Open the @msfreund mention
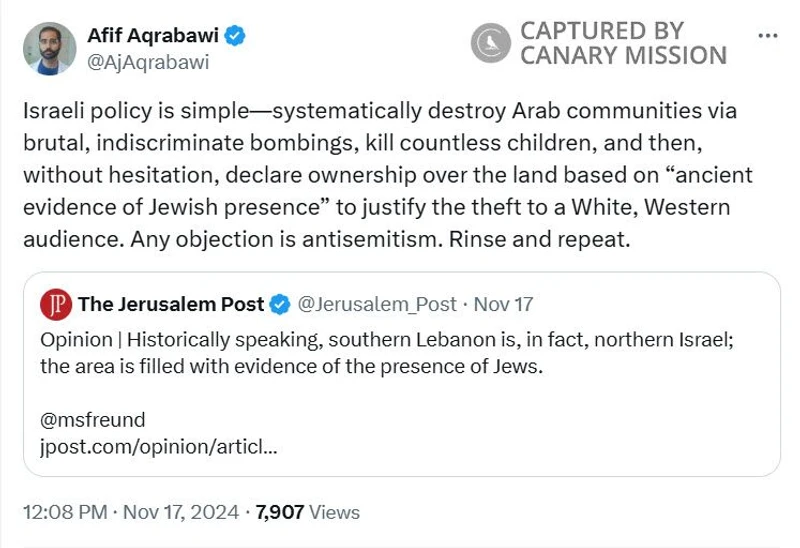 click(93, 419)
